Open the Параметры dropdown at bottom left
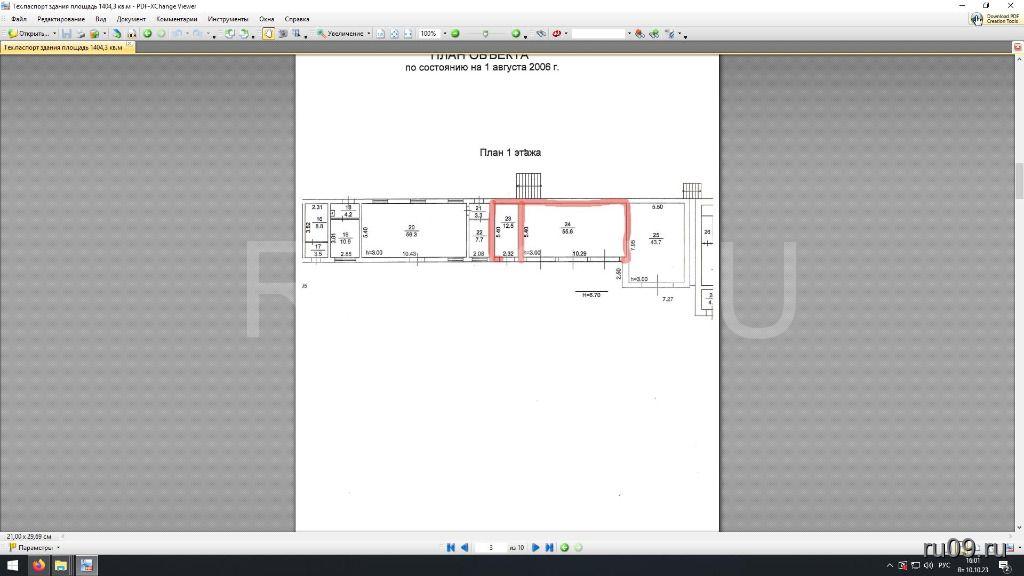This screenshot has height=576, width=1024. pos(58,547)
